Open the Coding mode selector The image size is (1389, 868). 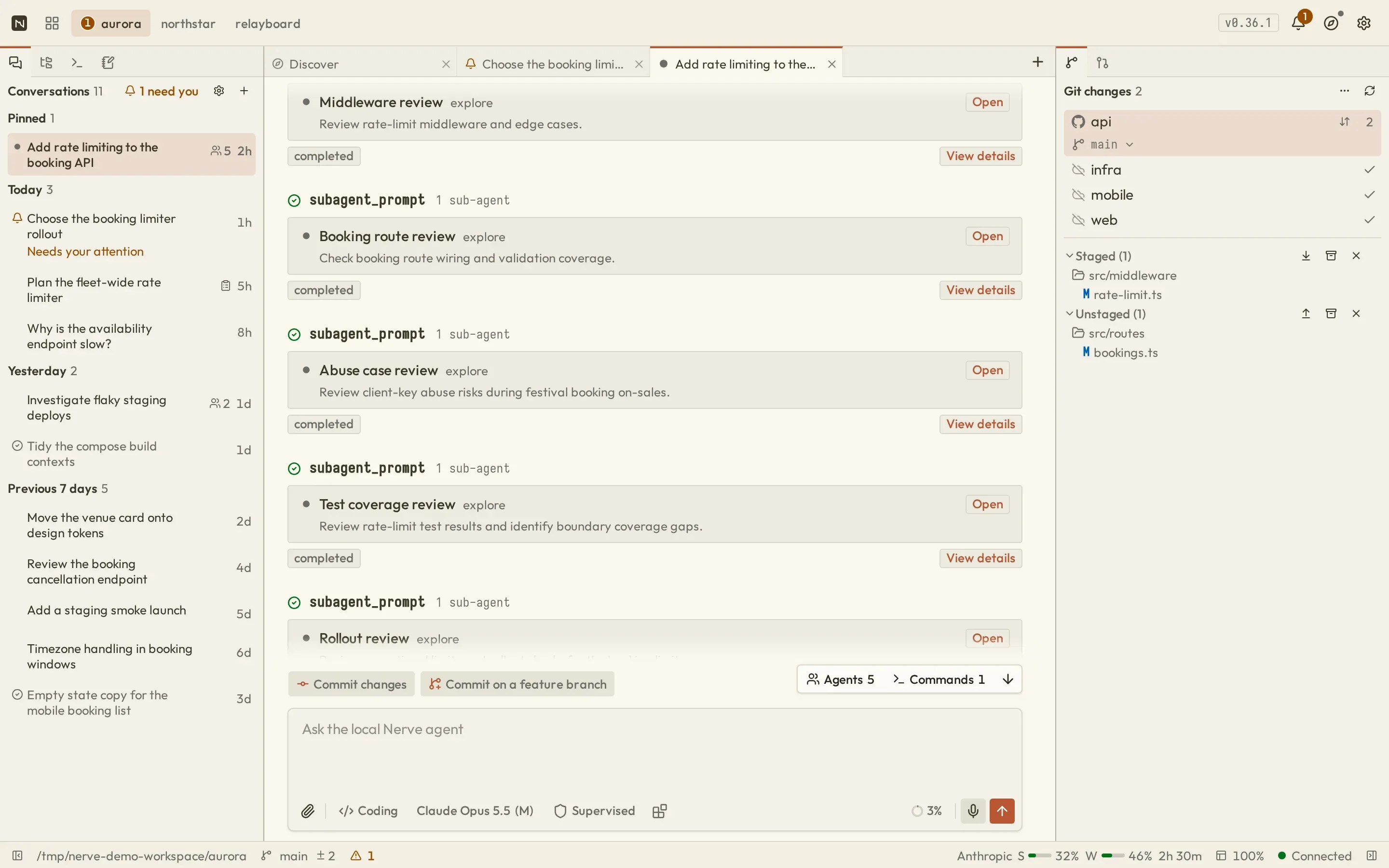(x=368, y=811)
